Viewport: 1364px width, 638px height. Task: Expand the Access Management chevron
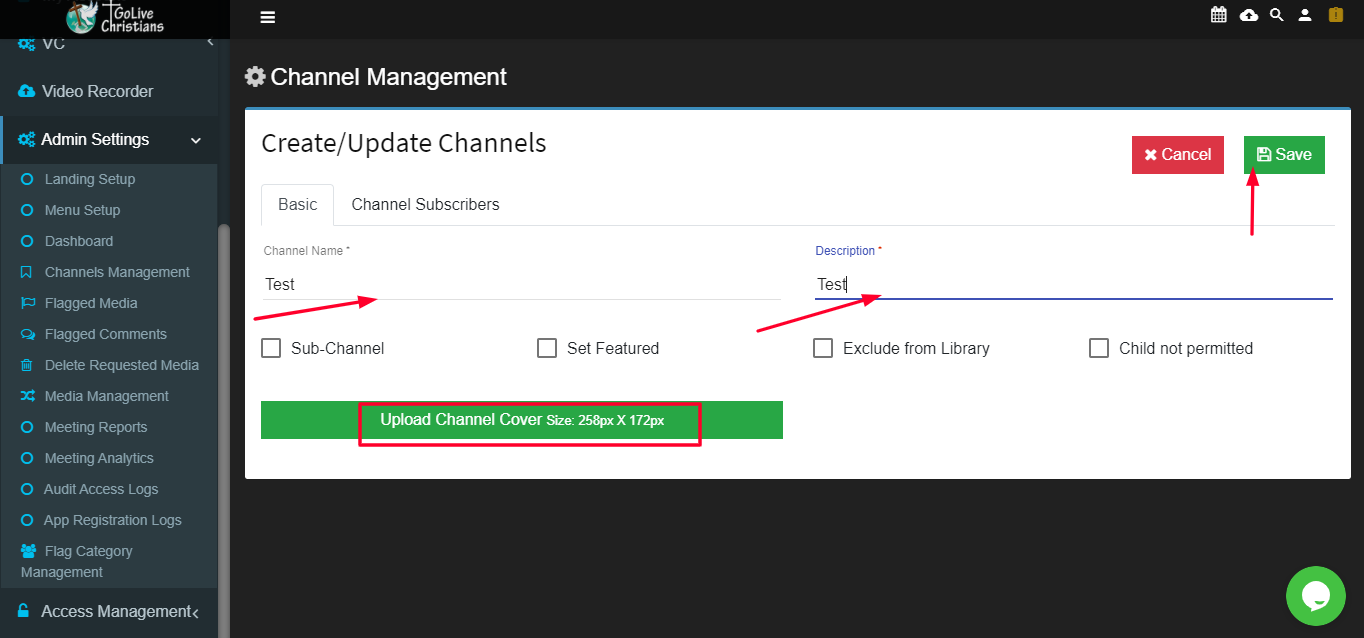[196, 612]
